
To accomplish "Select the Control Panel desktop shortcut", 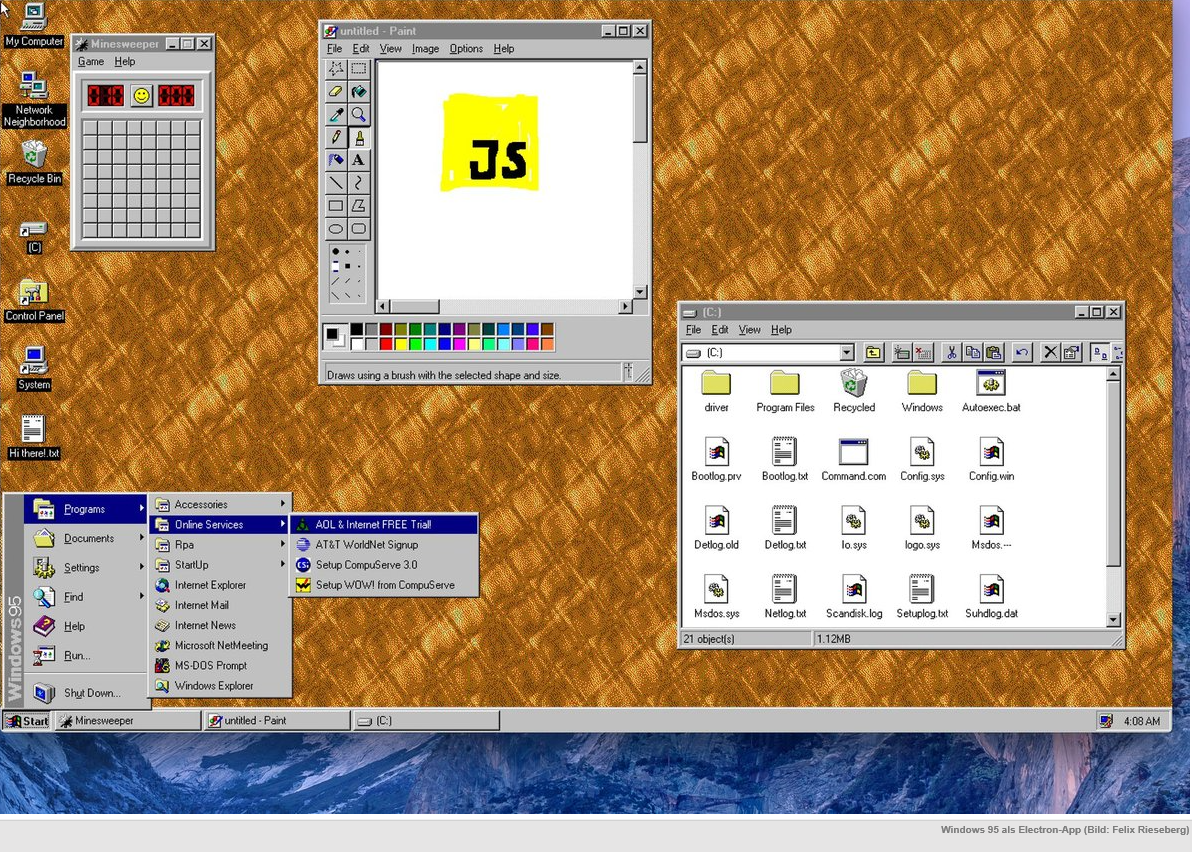I will pos(34,301).
